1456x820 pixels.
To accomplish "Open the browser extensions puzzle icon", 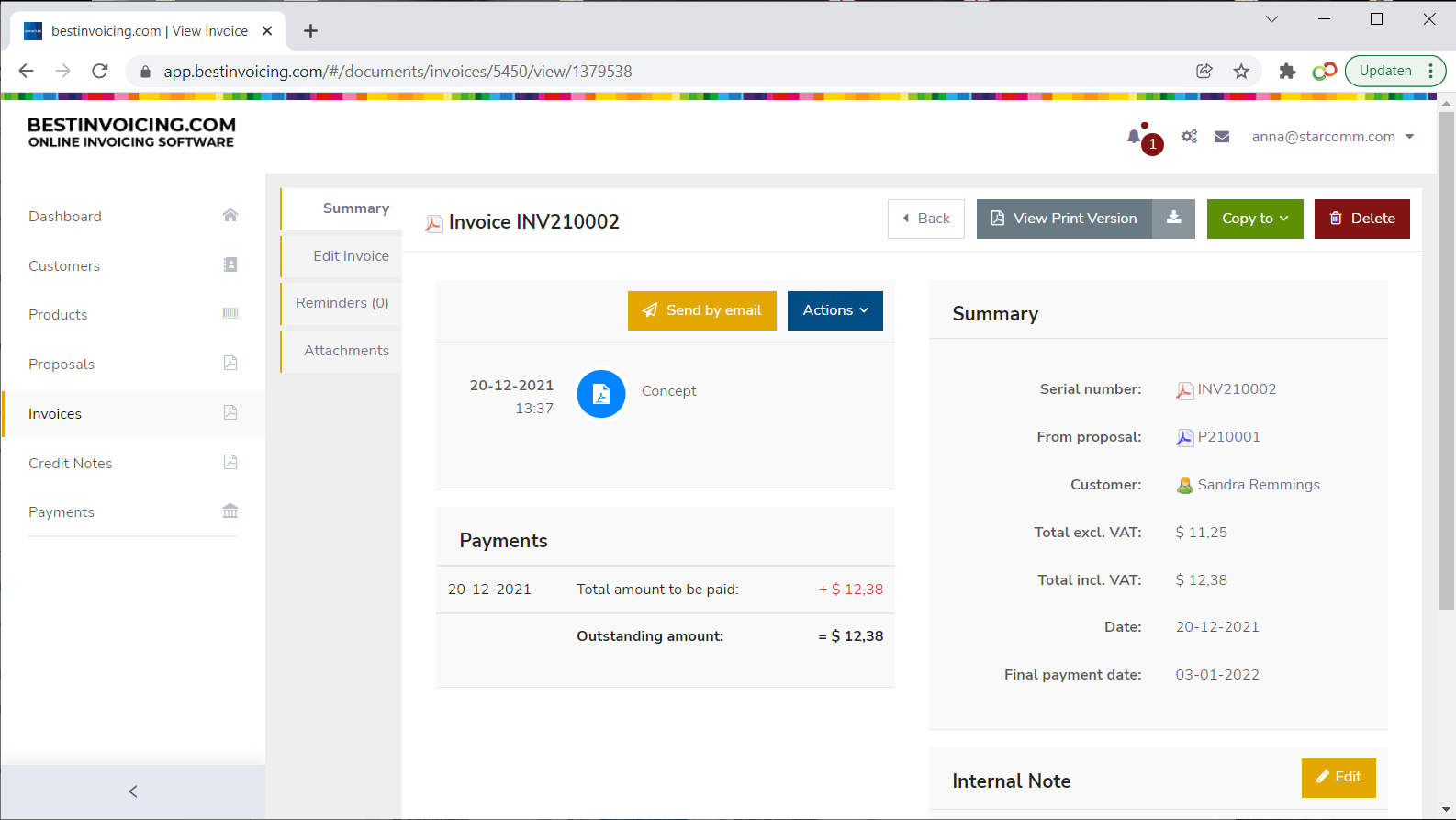I will point(1287,72).
